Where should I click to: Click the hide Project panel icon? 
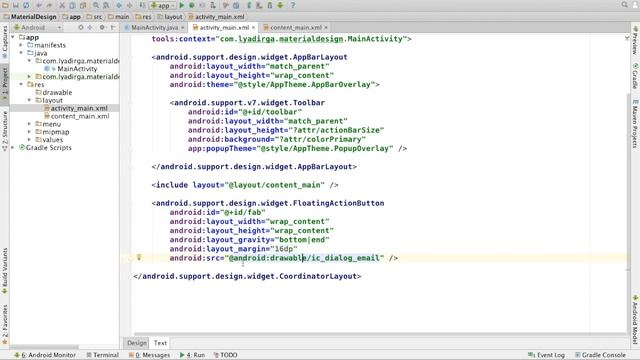(113, 27)
